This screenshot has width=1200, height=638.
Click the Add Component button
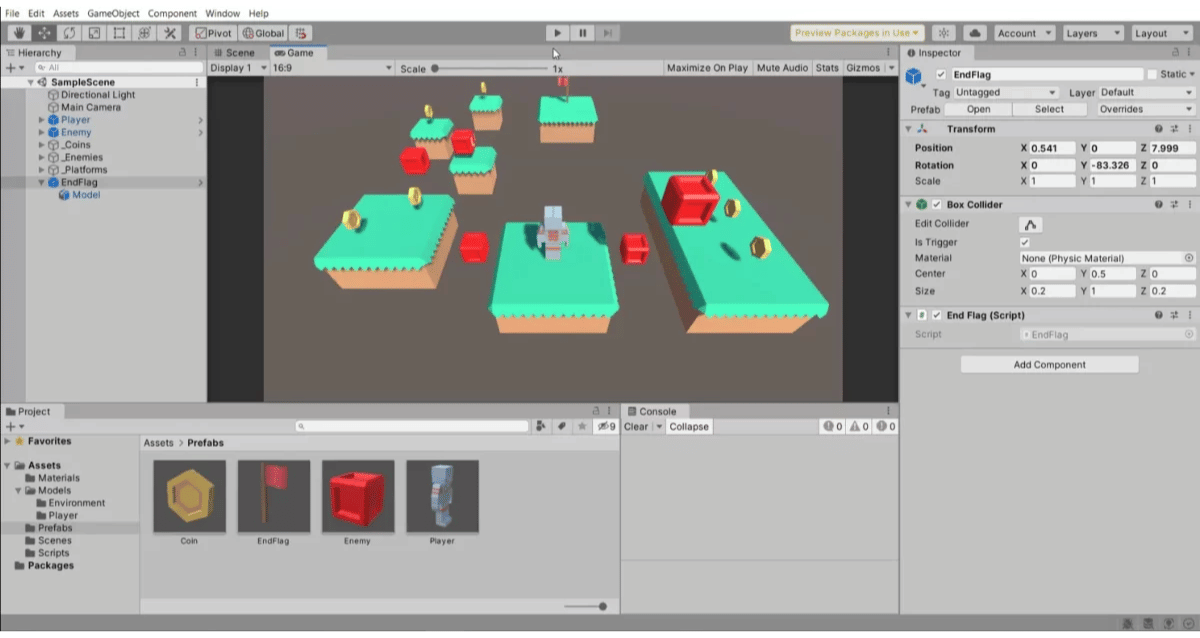(1049, 364)
